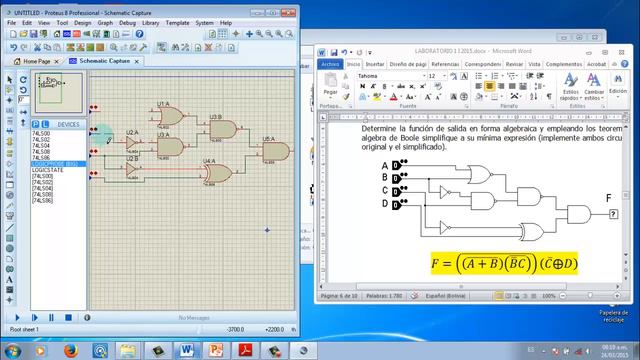Stop the Proteus simulation
This screenshot has height=360, width=640.
(x=69, y=318)
